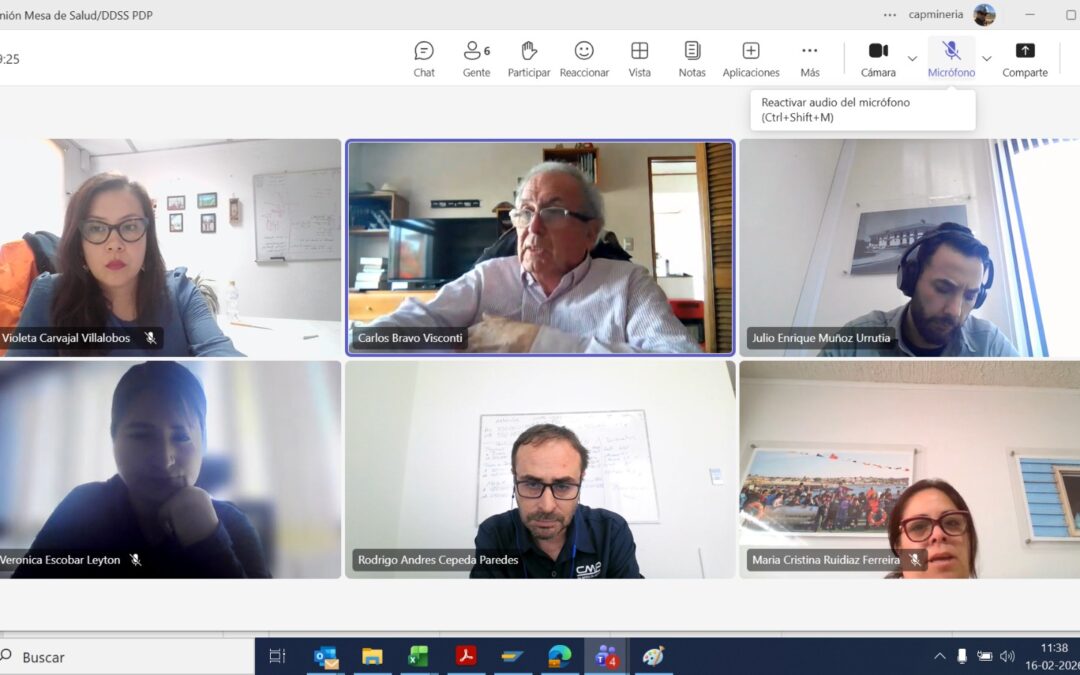Unmute the Micrófono
The width and height of the screenshot is (1080, 675).
coord(951,58)
